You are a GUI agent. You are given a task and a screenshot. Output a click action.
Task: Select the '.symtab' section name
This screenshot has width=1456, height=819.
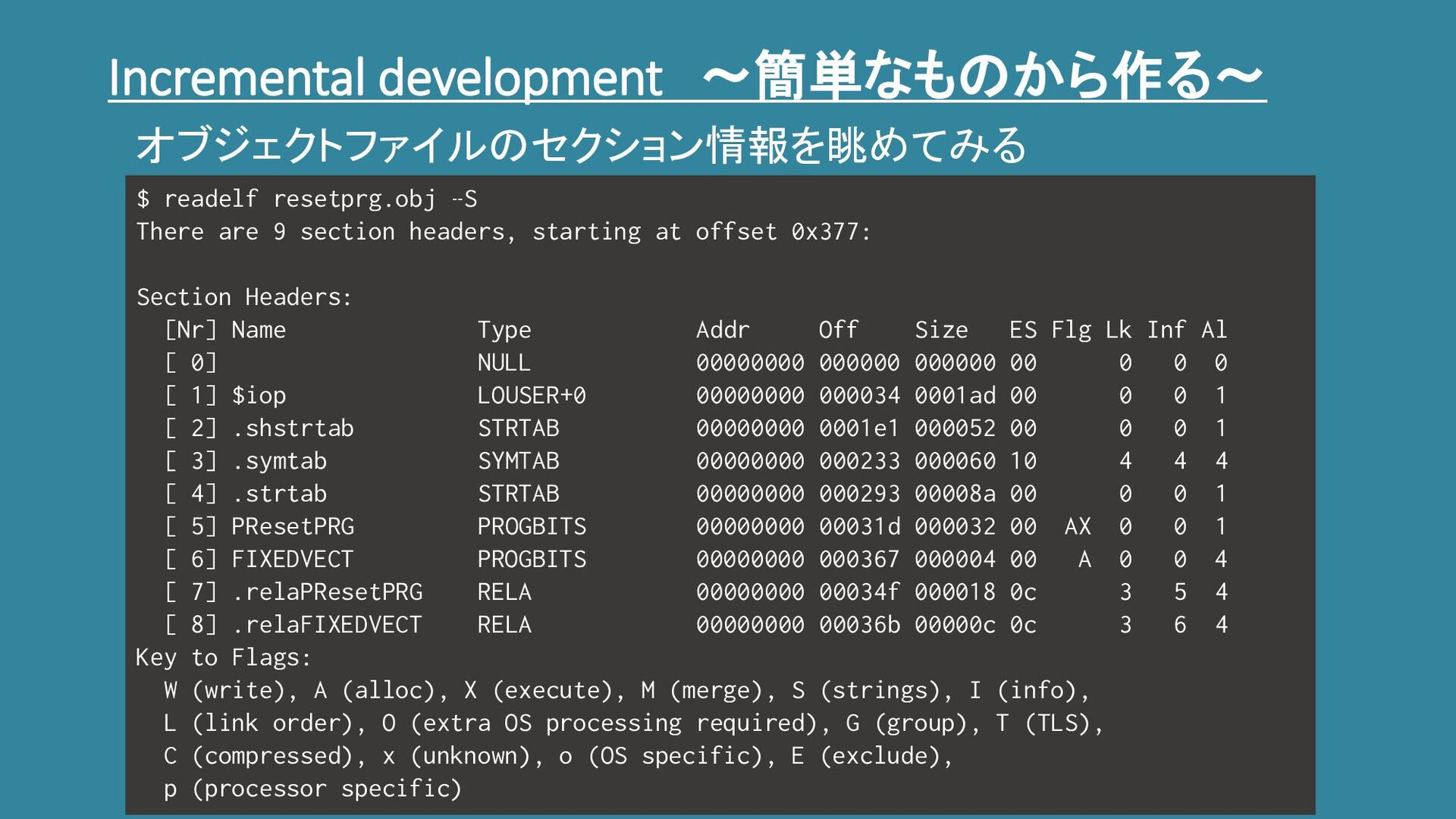279,461
